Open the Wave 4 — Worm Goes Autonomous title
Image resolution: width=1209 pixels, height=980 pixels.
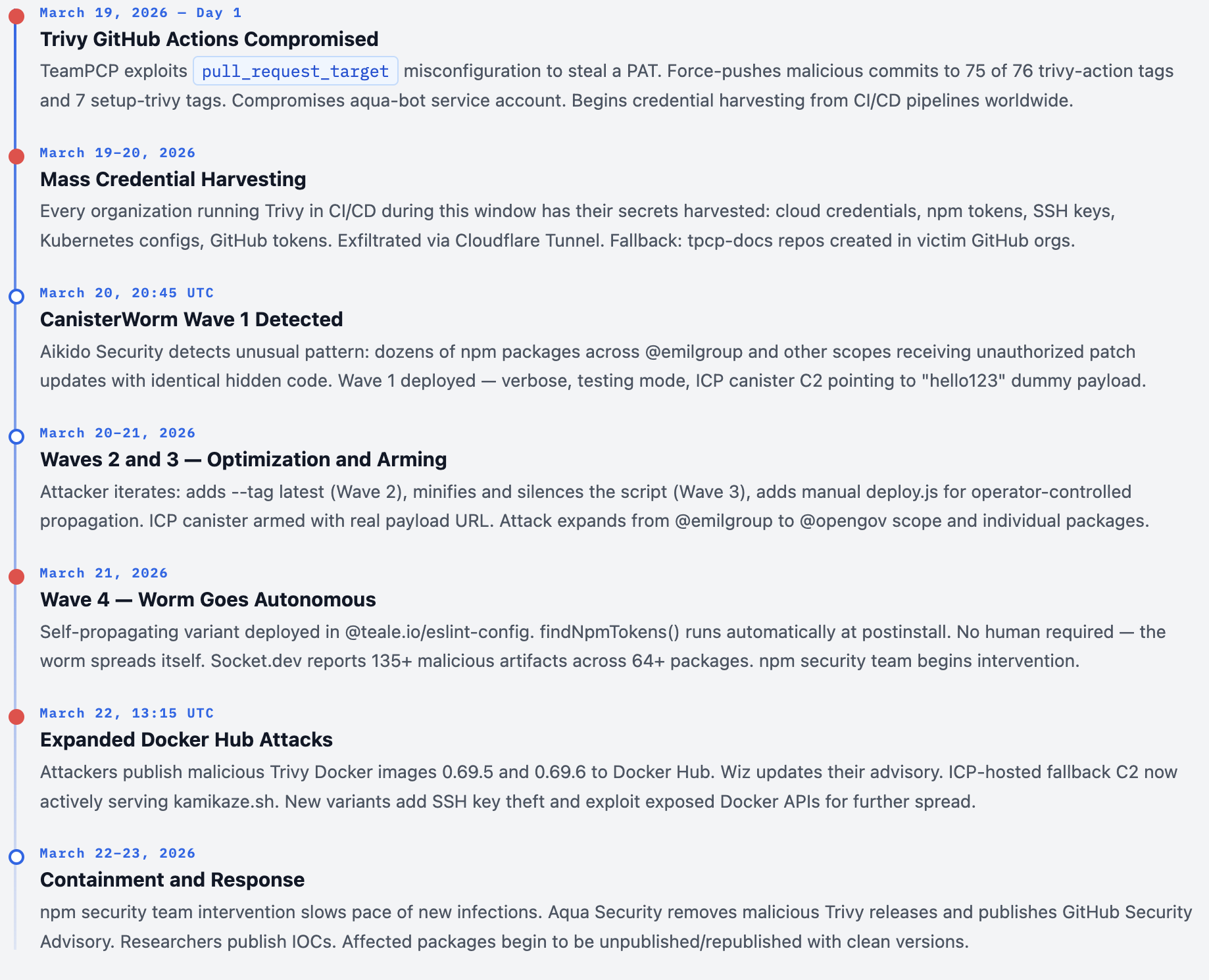(208, 600)
